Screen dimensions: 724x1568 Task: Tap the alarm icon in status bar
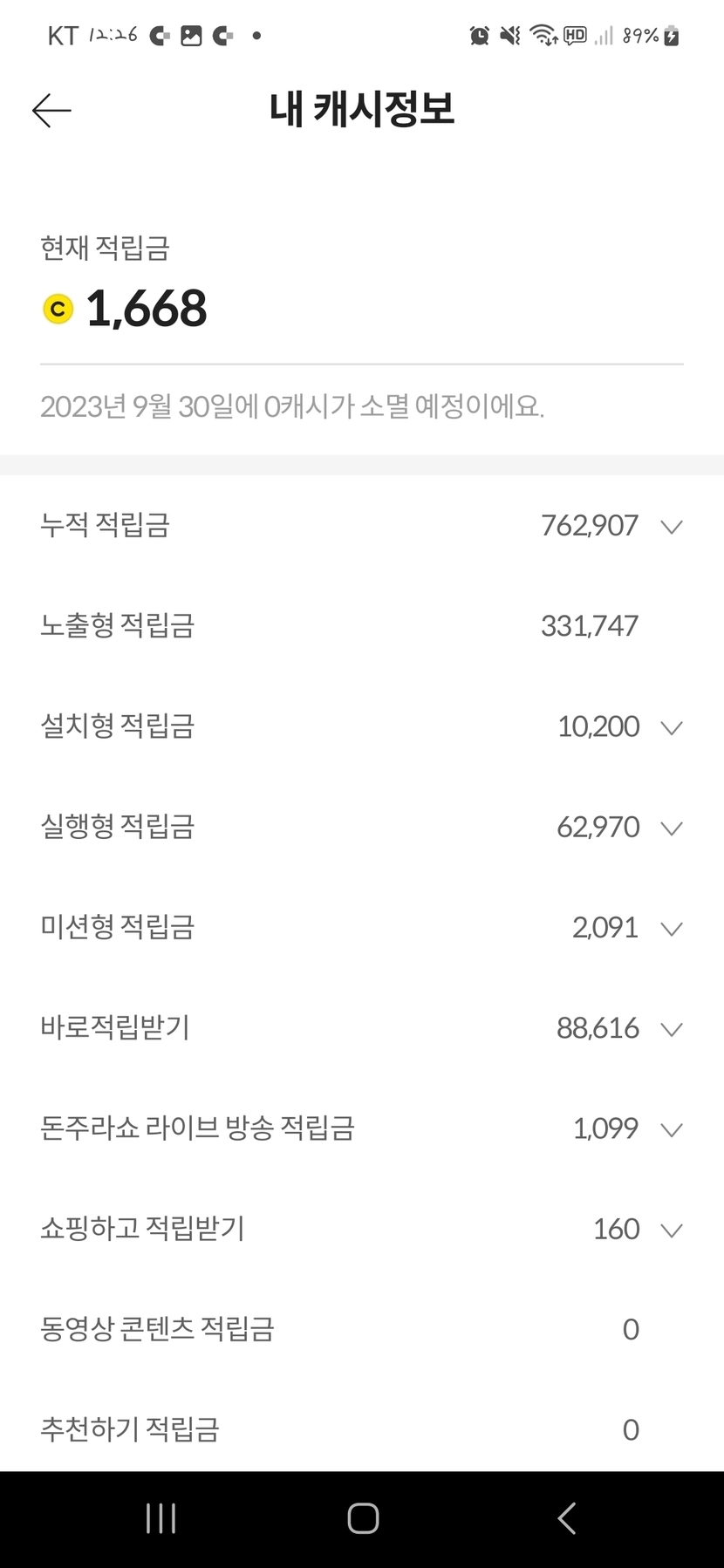[479, 36]
